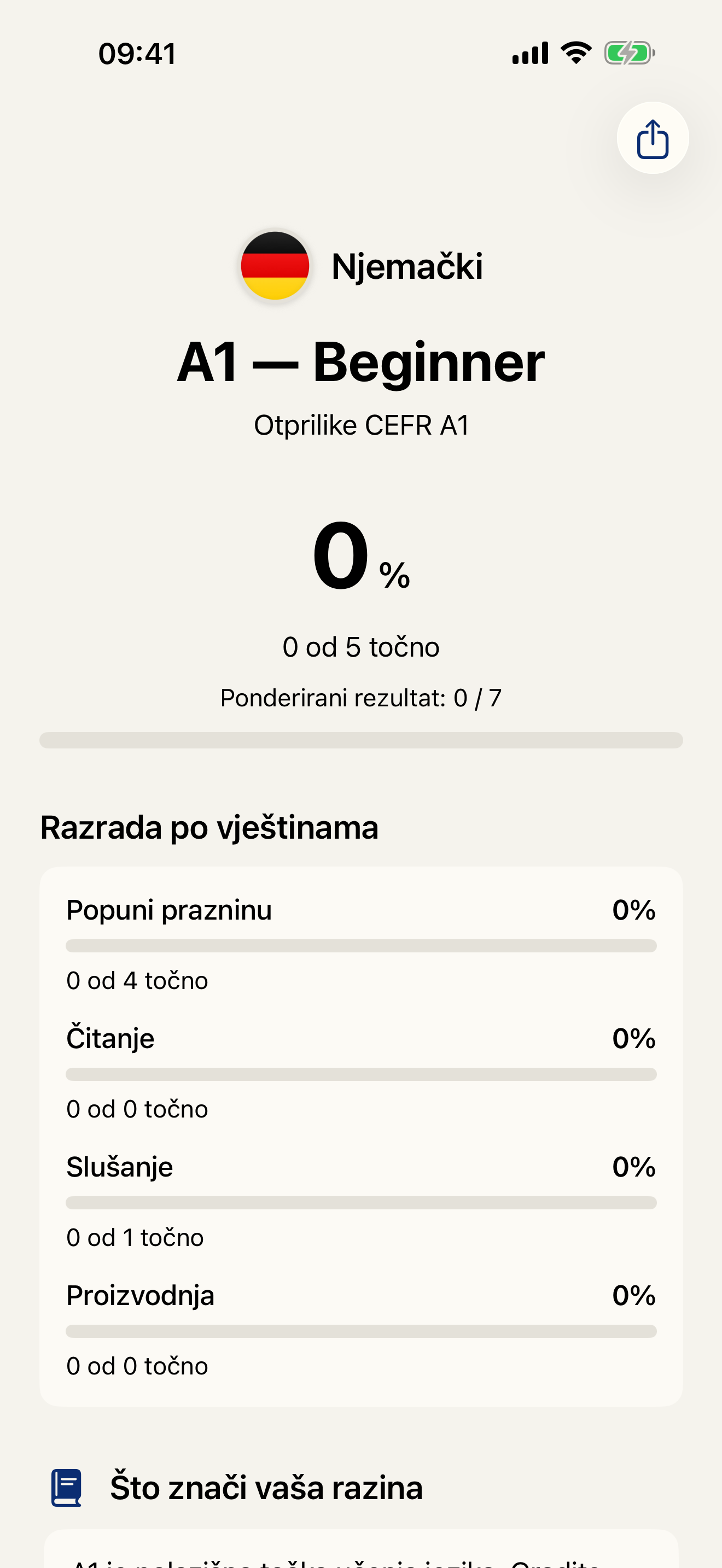Tap the Wi-Fi status icon
Screen dimensions: 722x1568
(x=576, y=53)
